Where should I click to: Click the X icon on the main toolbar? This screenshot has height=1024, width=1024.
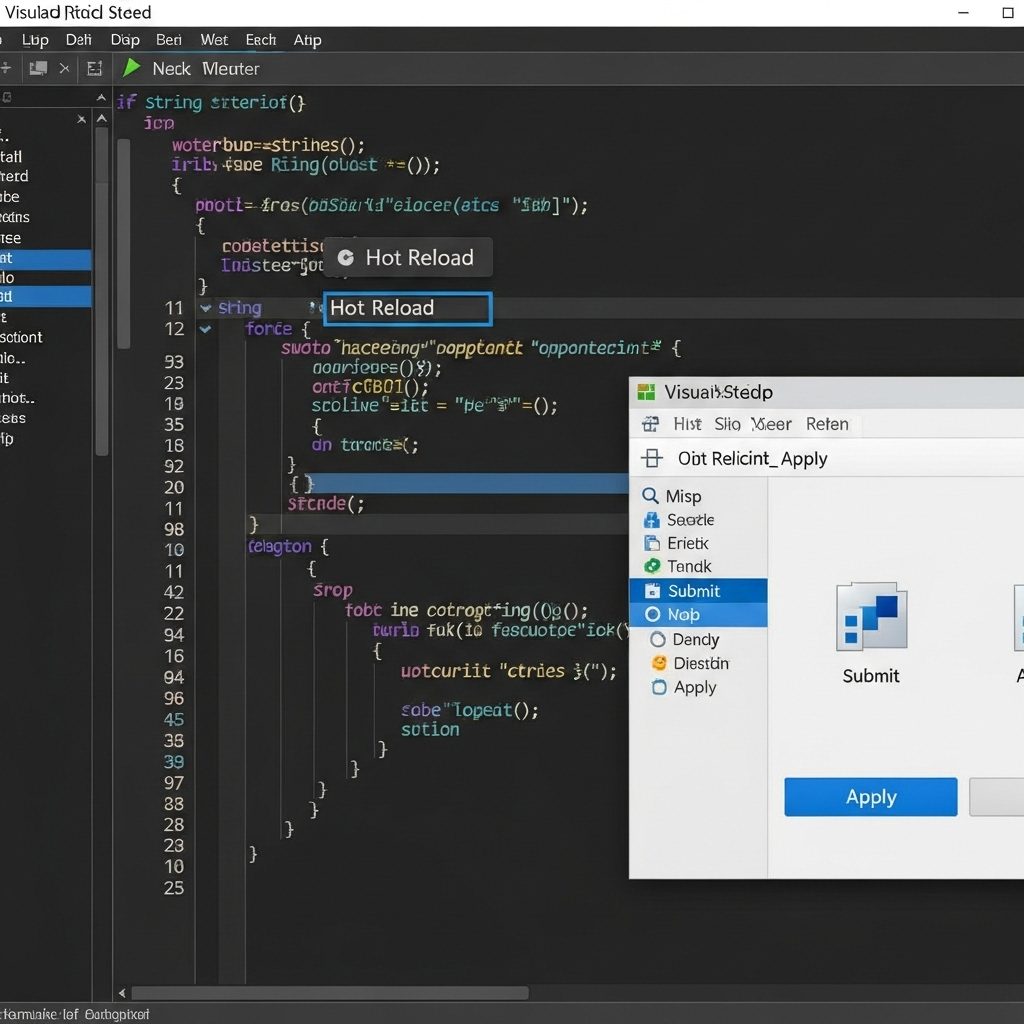(x=63, y=68)
